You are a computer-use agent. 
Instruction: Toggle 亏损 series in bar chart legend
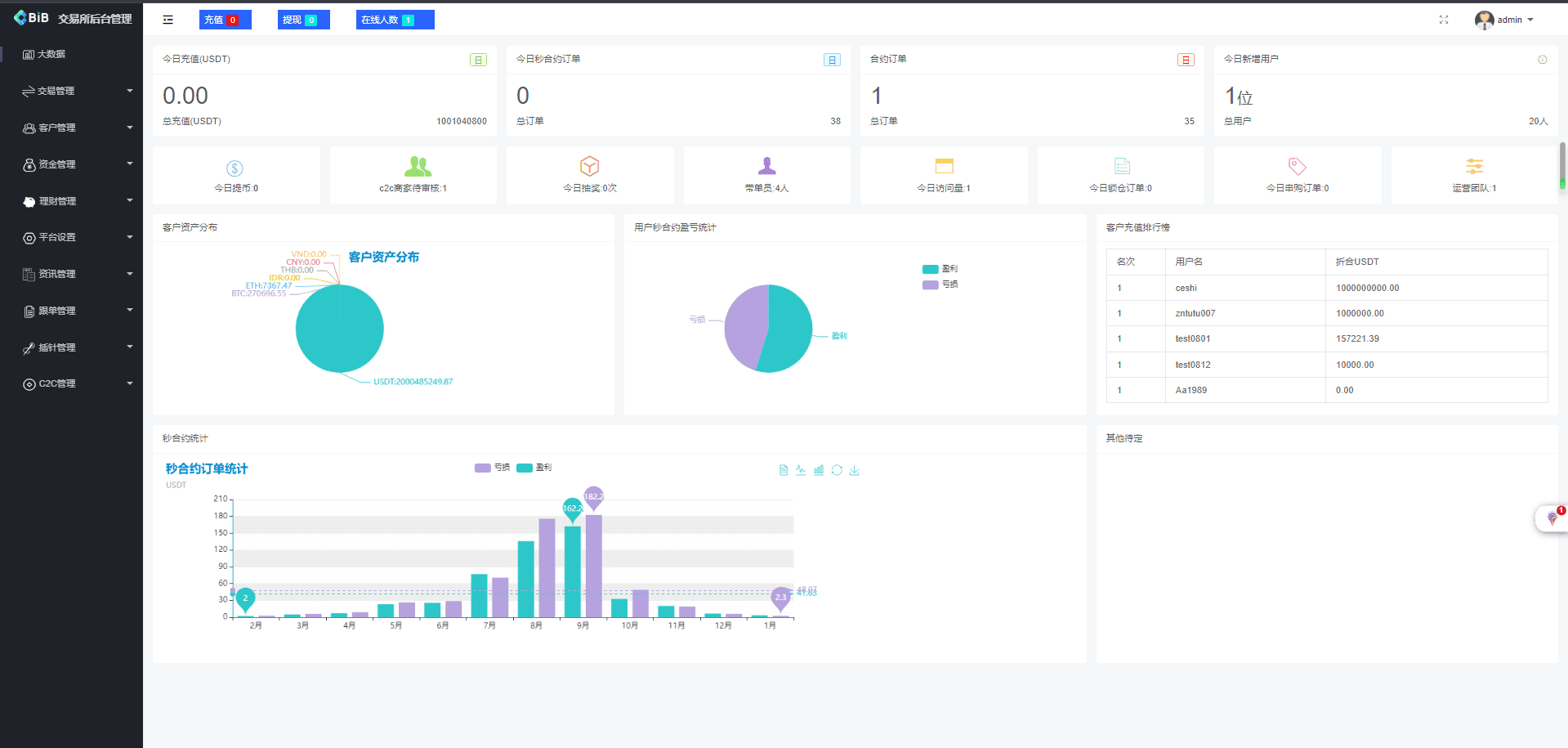click(492, 468)
